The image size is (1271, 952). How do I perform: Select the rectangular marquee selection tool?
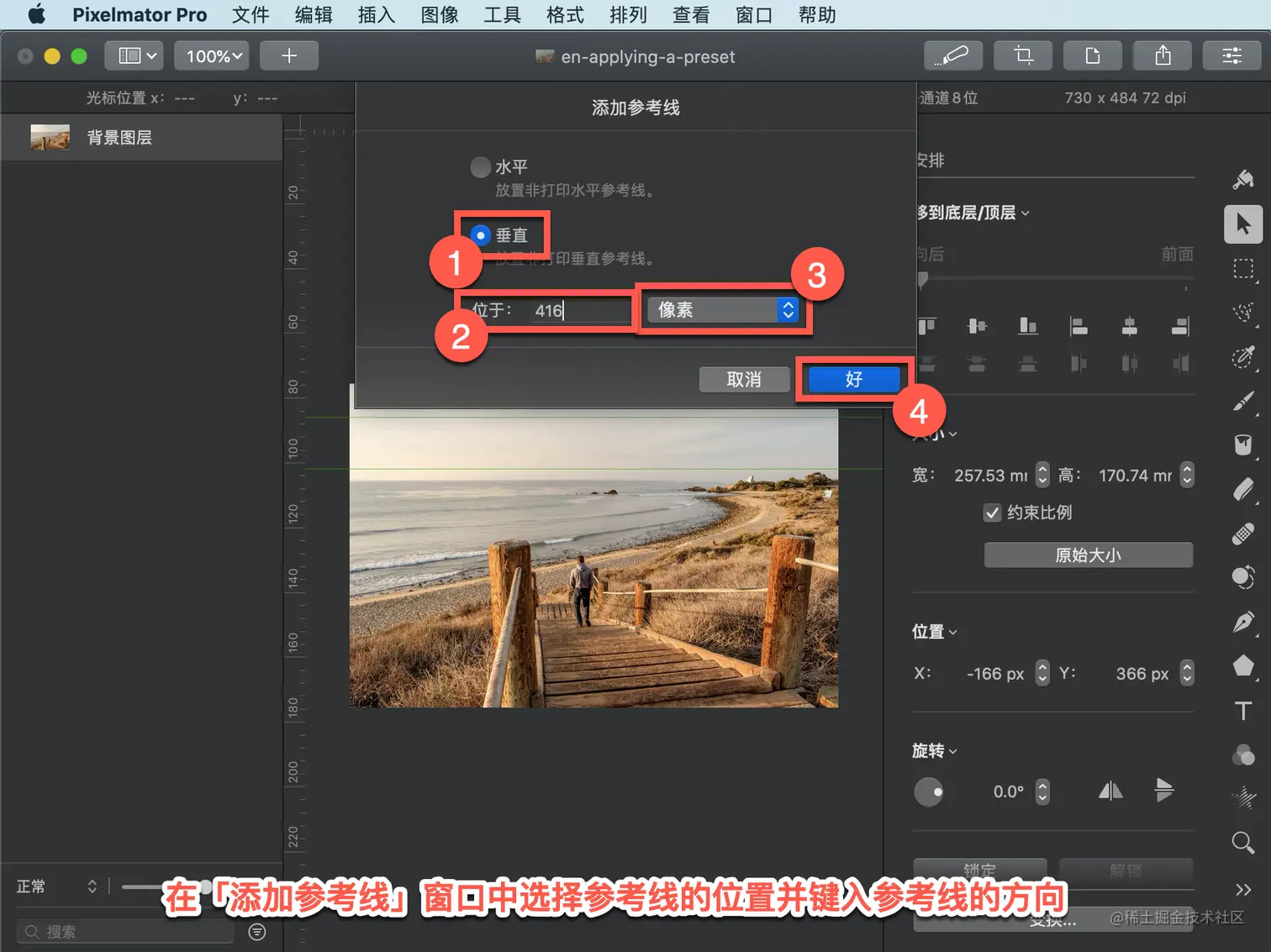[x=1243, y=269]
